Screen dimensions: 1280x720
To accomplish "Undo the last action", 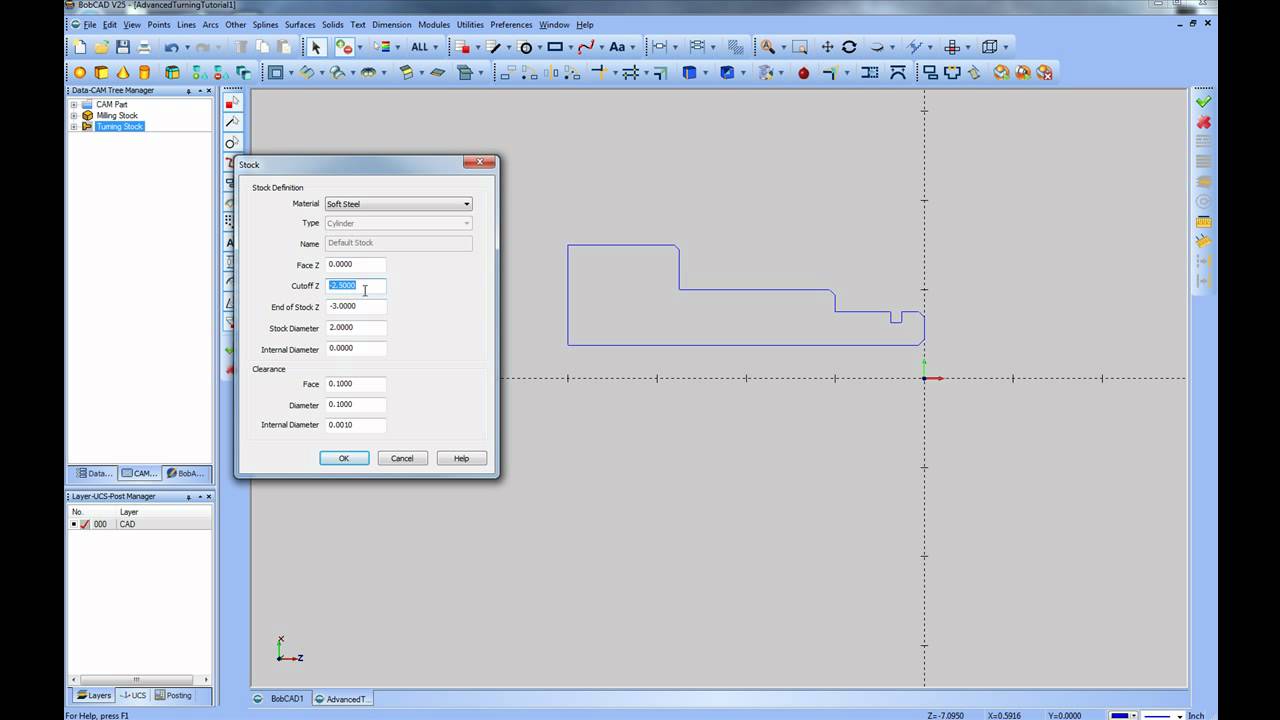I will click(x=172, y=47).
